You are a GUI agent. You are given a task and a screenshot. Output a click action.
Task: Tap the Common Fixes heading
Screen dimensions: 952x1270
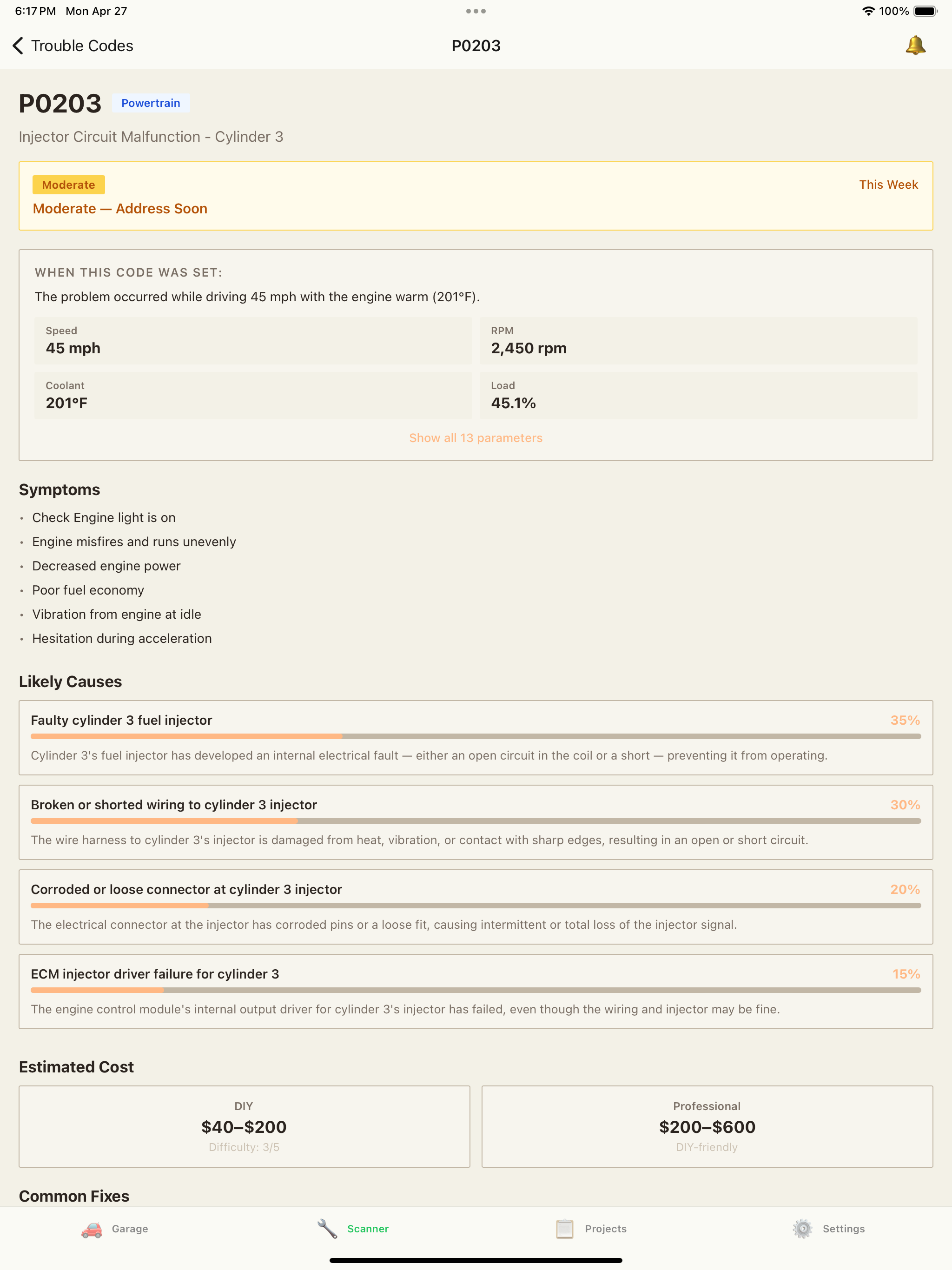click(x=74, y=1197)
